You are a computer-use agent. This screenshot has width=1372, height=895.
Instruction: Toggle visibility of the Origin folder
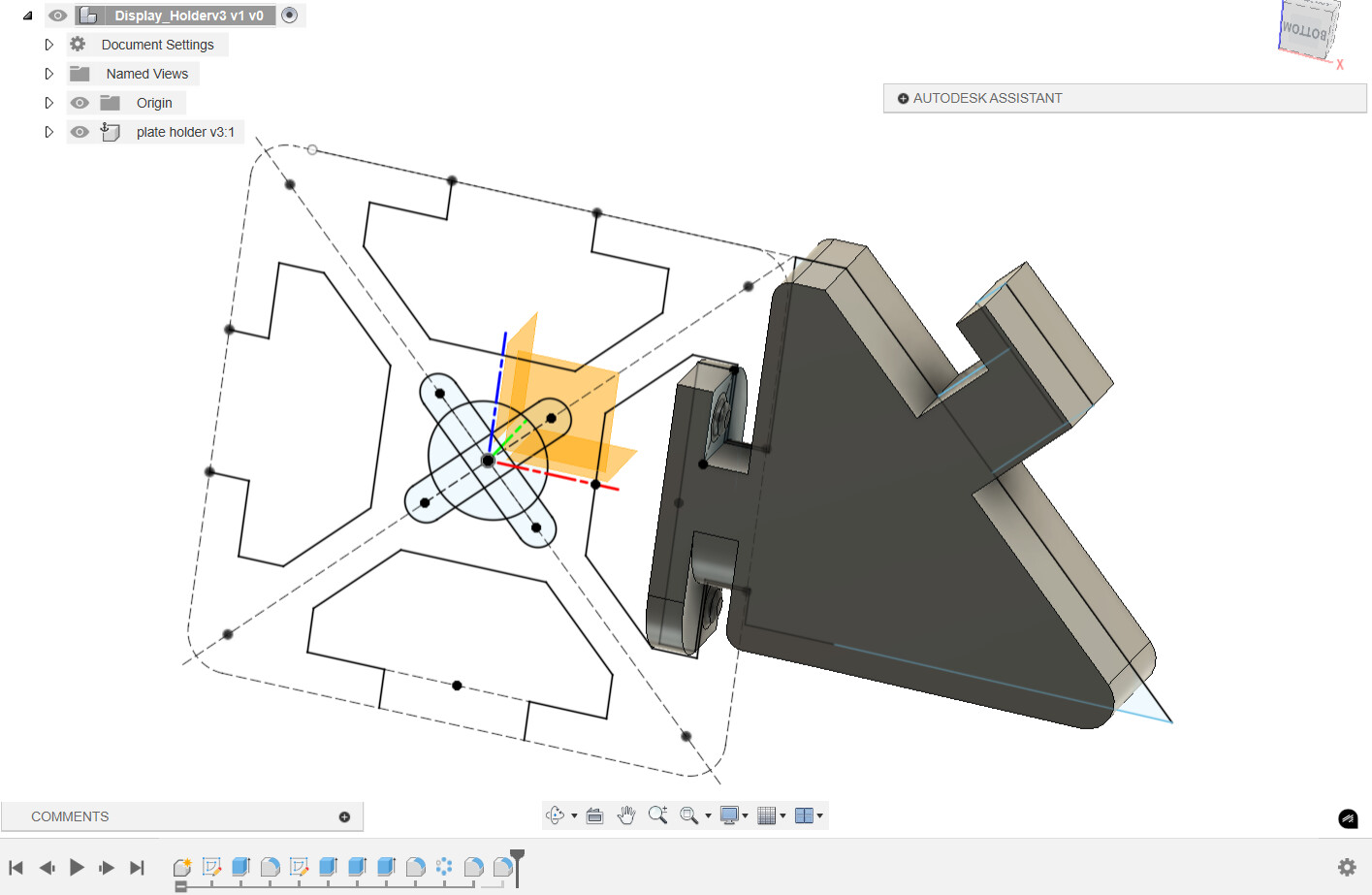click(x=80, y=103)
